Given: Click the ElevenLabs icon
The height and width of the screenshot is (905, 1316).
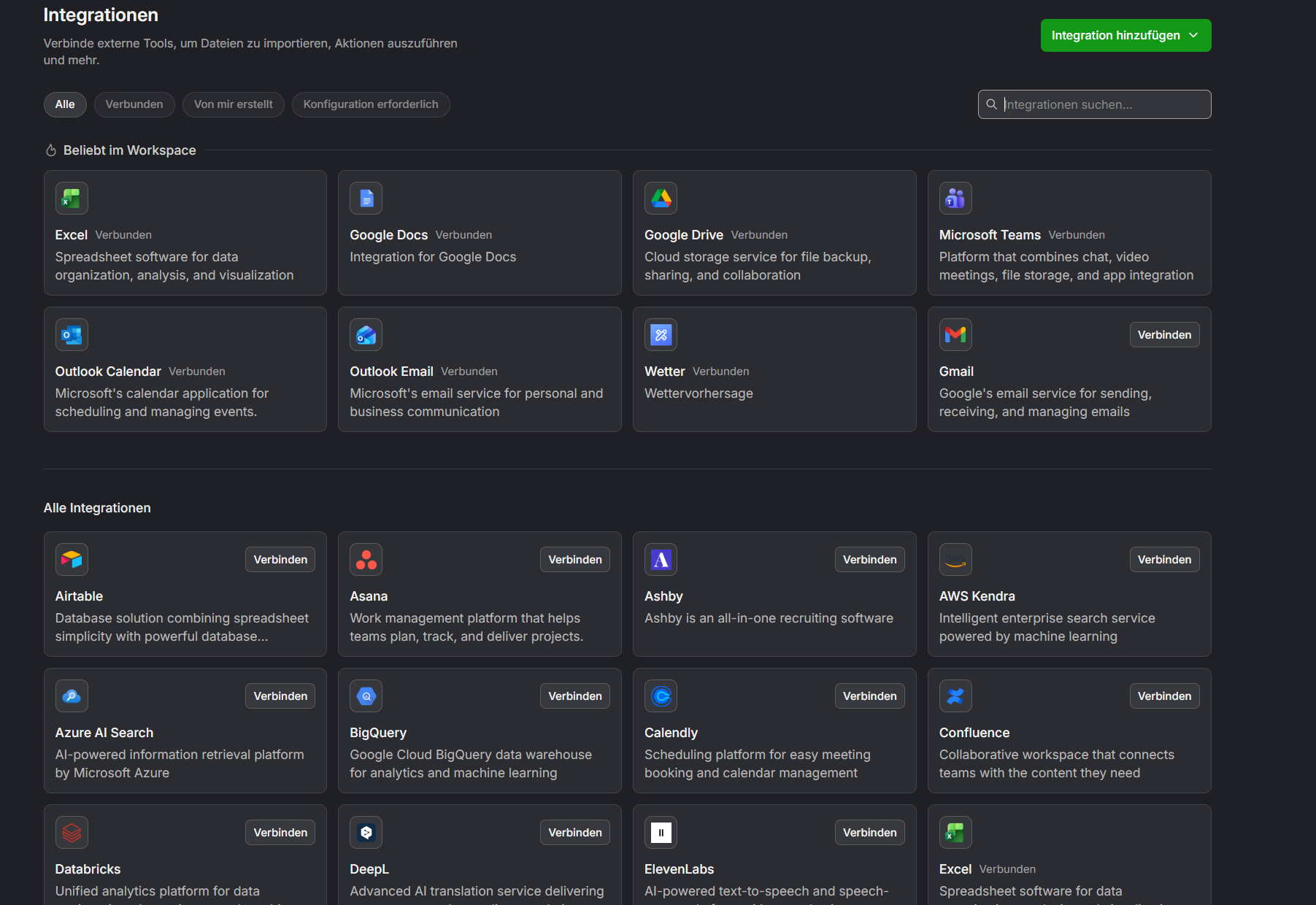Looking at the screenshot, I should tap(661, 833).
